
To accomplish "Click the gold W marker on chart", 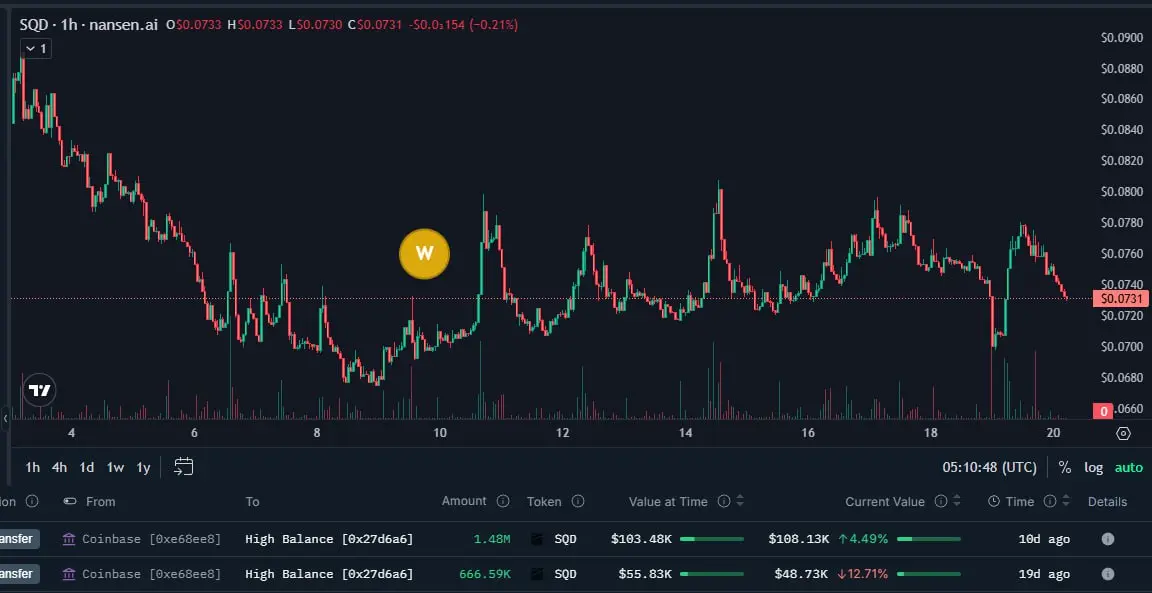I will (x=424, y=254).
